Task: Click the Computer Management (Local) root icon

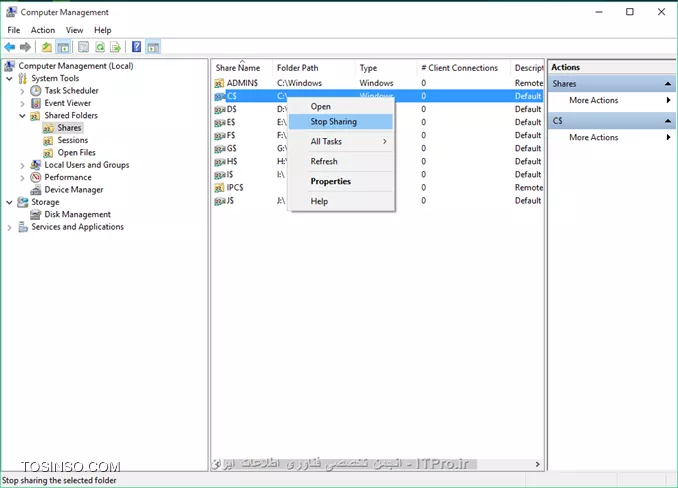Action: (10, 66)
